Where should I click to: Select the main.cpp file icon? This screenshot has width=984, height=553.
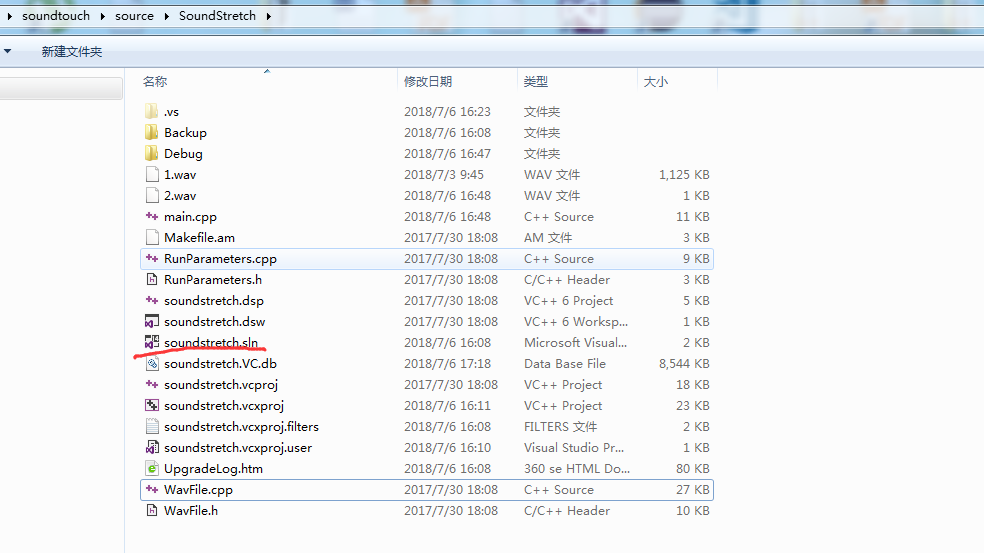click(x=152, y=217)
